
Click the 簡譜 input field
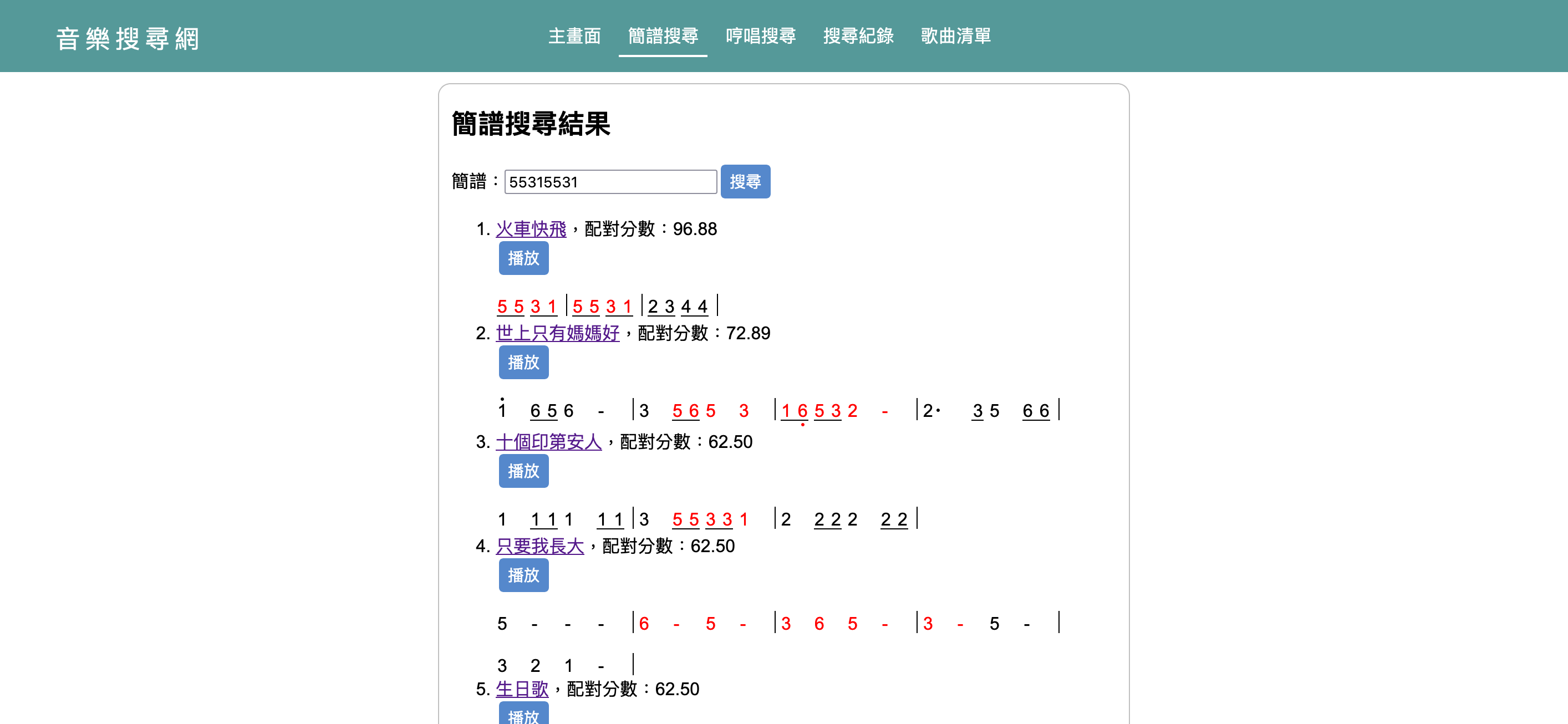tap(610, 182)
